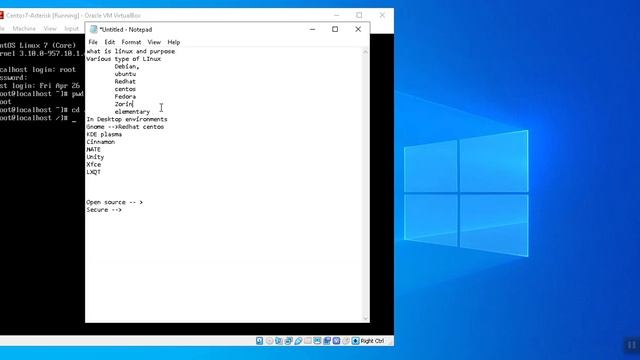Click the shared folders indicator in VirtualBox status bar

pyautogui.click(x=308, y=341)
